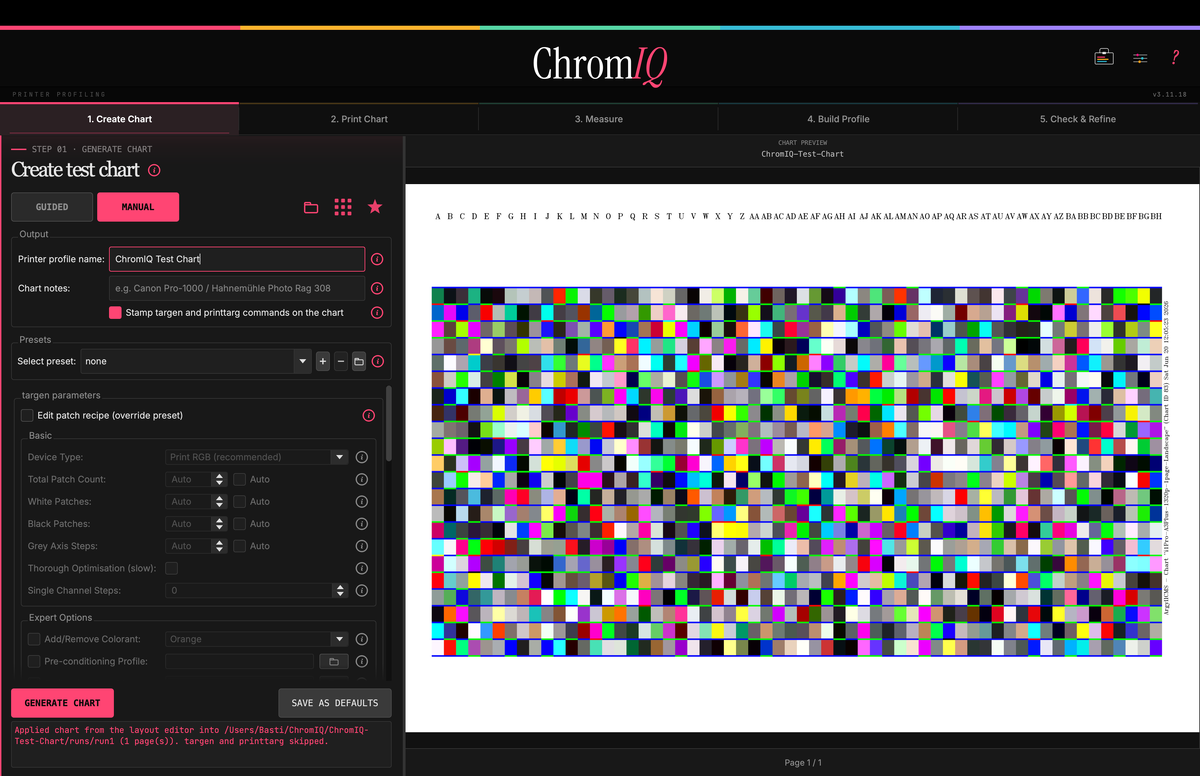Click GENERATE CHART button
This screenshot has height=776, width=1200.
pyautogui.click(x=63, y=703)
